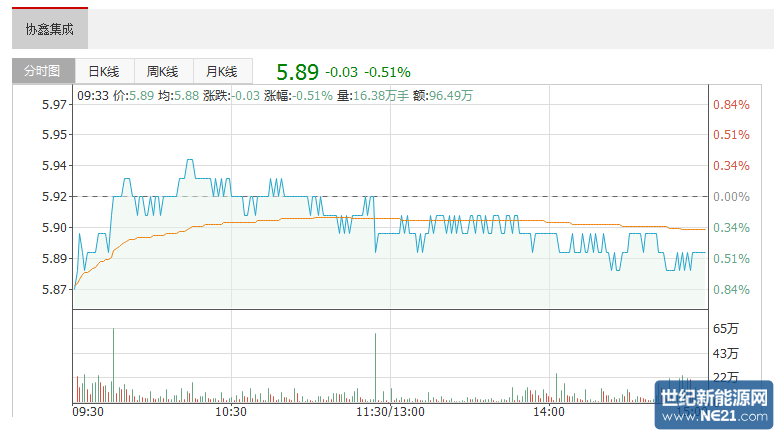This screenshot has width=779, height=435.
Task: Click the 65万 volume axis label
Action: (x=726, y=329)
